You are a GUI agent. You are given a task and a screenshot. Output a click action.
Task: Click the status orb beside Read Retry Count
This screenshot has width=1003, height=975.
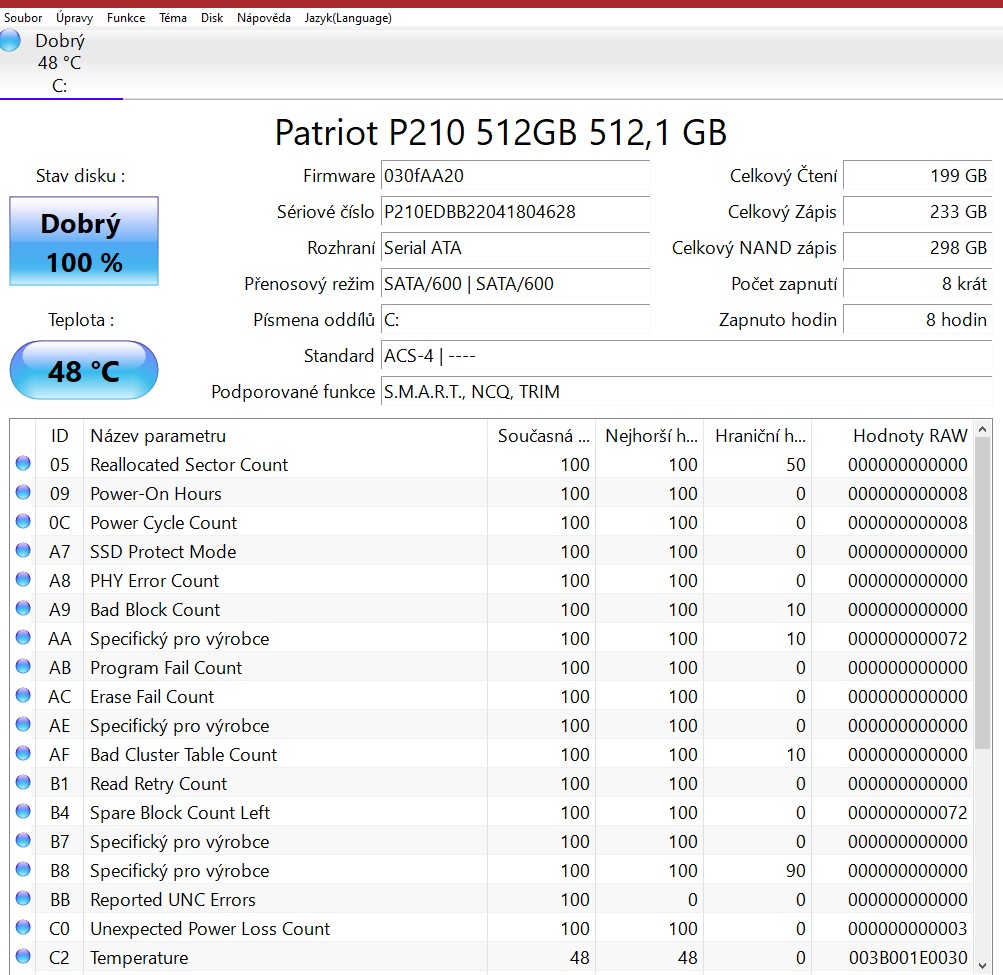tap(22, 783)
